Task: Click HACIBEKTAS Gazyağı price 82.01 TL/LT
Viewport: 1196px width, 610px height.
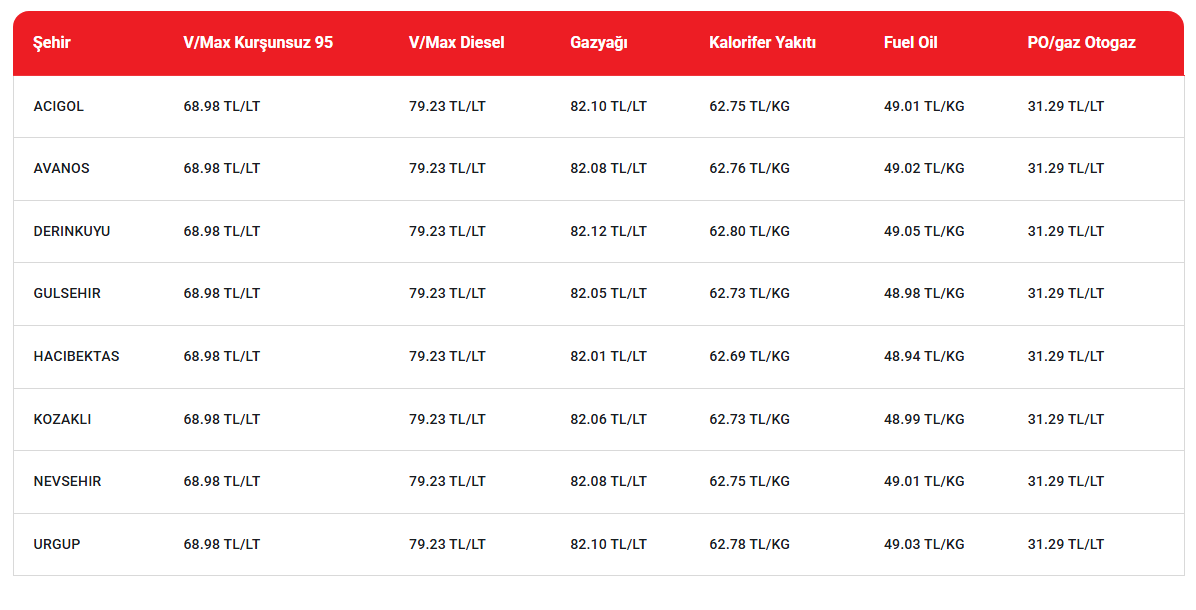Action: (x=608, y=356)
